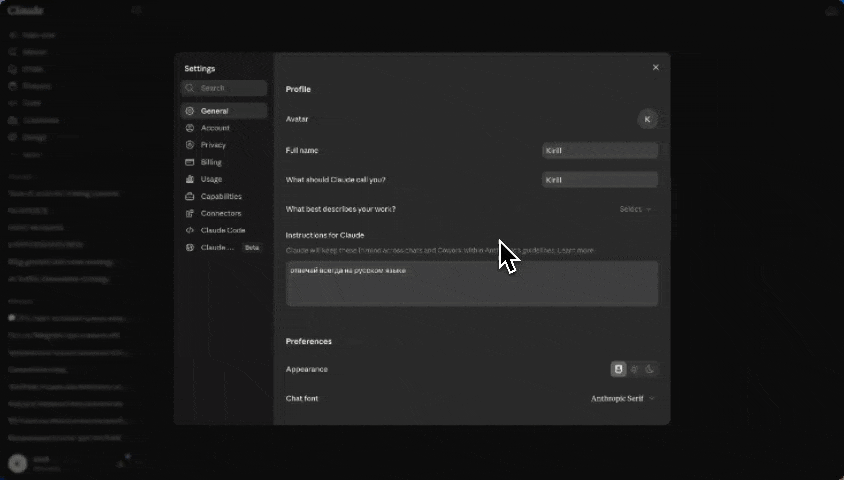This screenshot has height=480, width=844.
Task: Select the General settings tab
Action: tap(224, 111)
